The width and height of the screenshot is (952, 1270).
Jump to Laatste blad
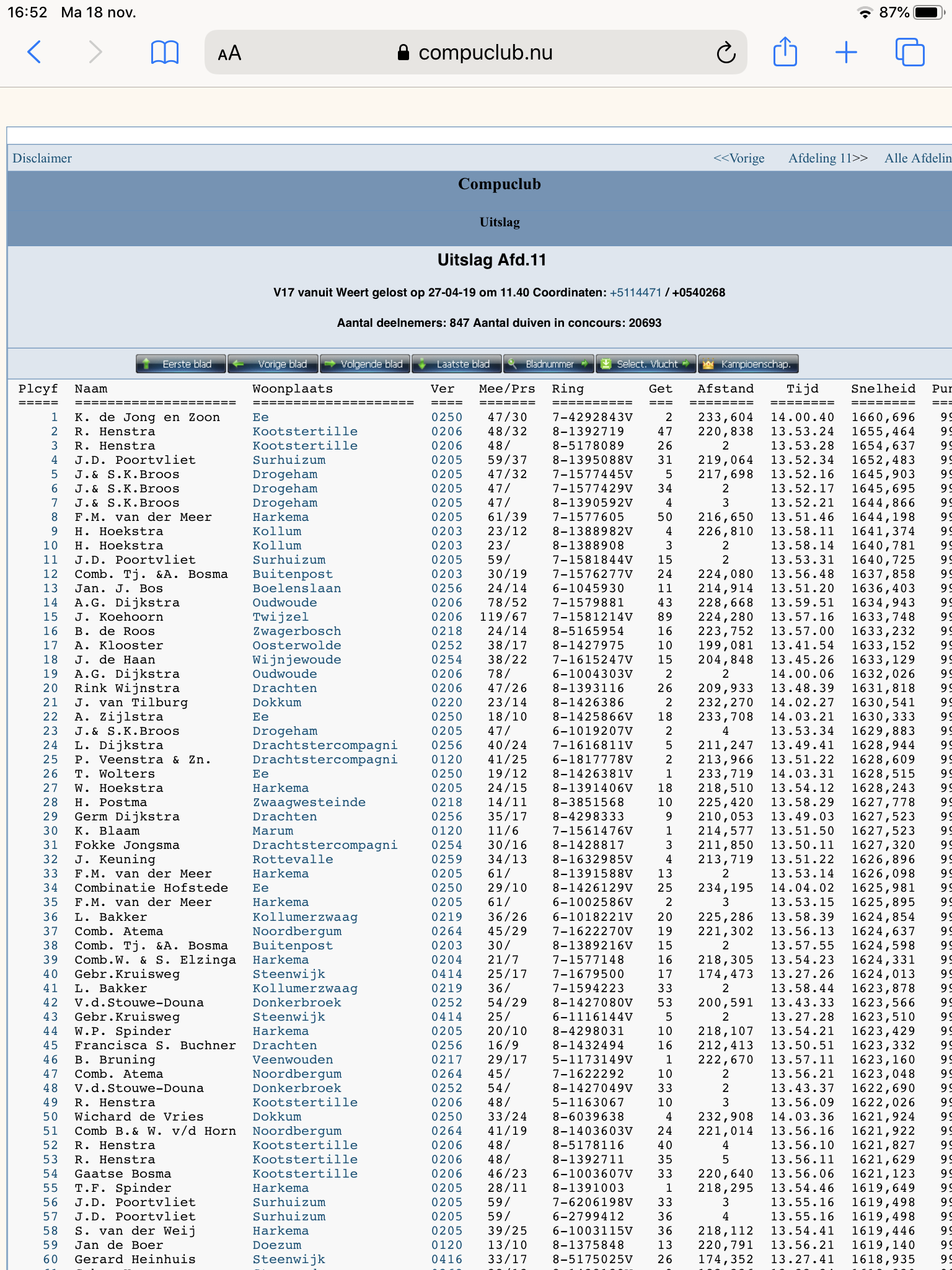457,364
